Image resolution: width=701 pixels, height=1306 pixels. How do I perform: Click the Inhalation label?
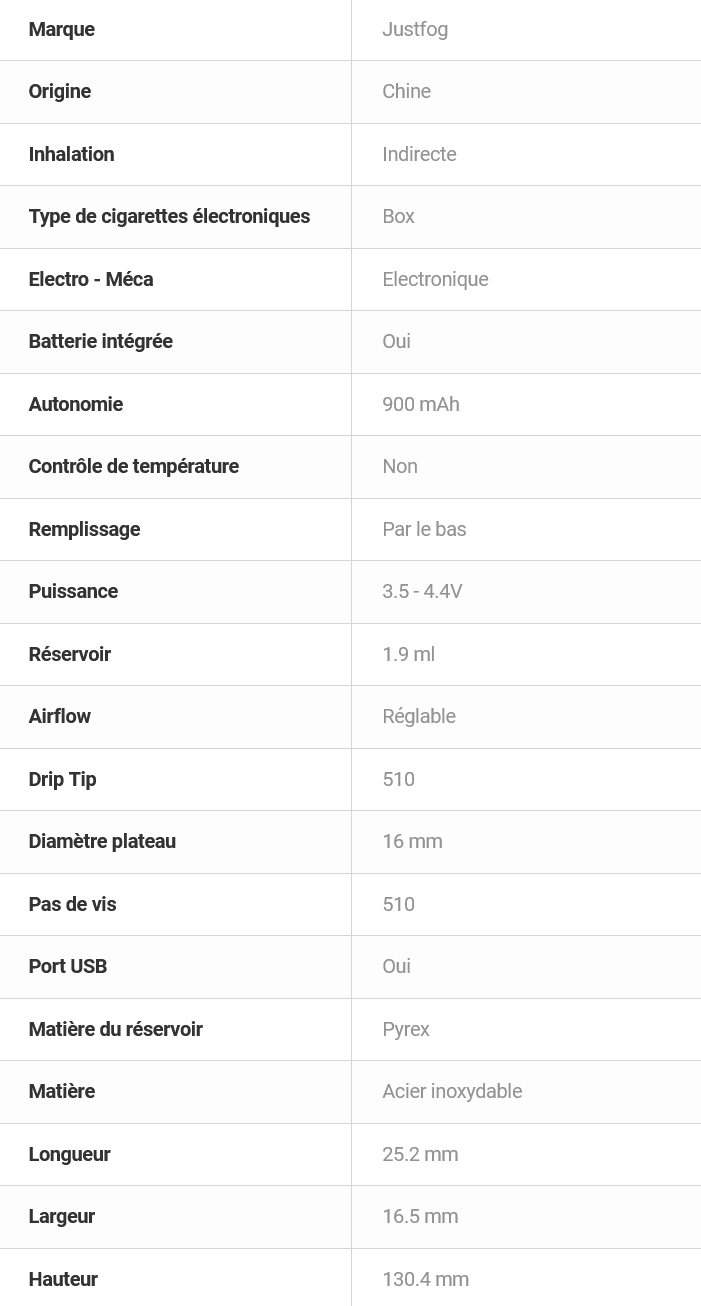(x=71, y=154)
